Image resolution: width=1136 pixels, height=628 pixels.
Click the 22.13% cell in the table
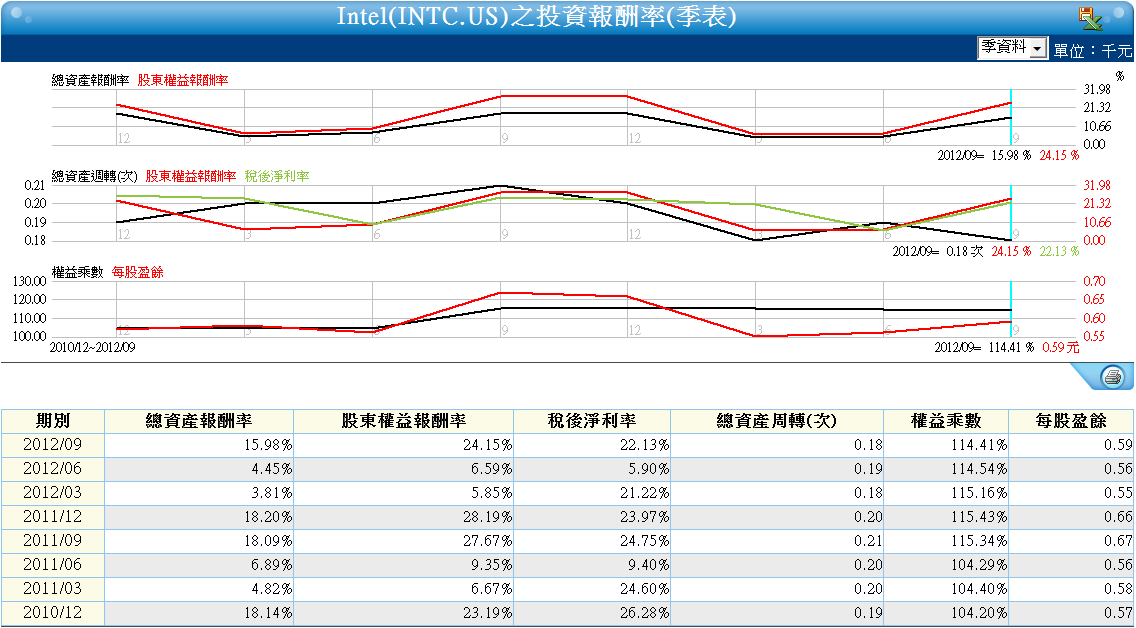(592, 445)
